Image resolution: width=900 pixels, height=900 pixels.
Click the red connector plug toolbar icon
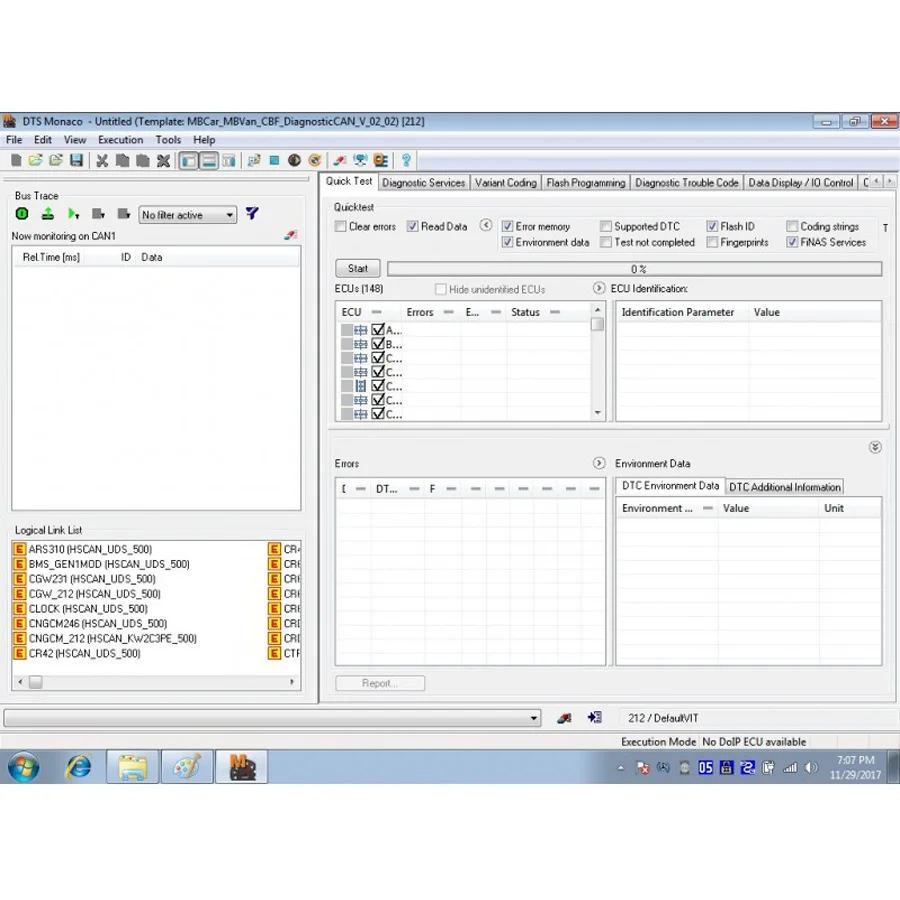tap(340, 161)
